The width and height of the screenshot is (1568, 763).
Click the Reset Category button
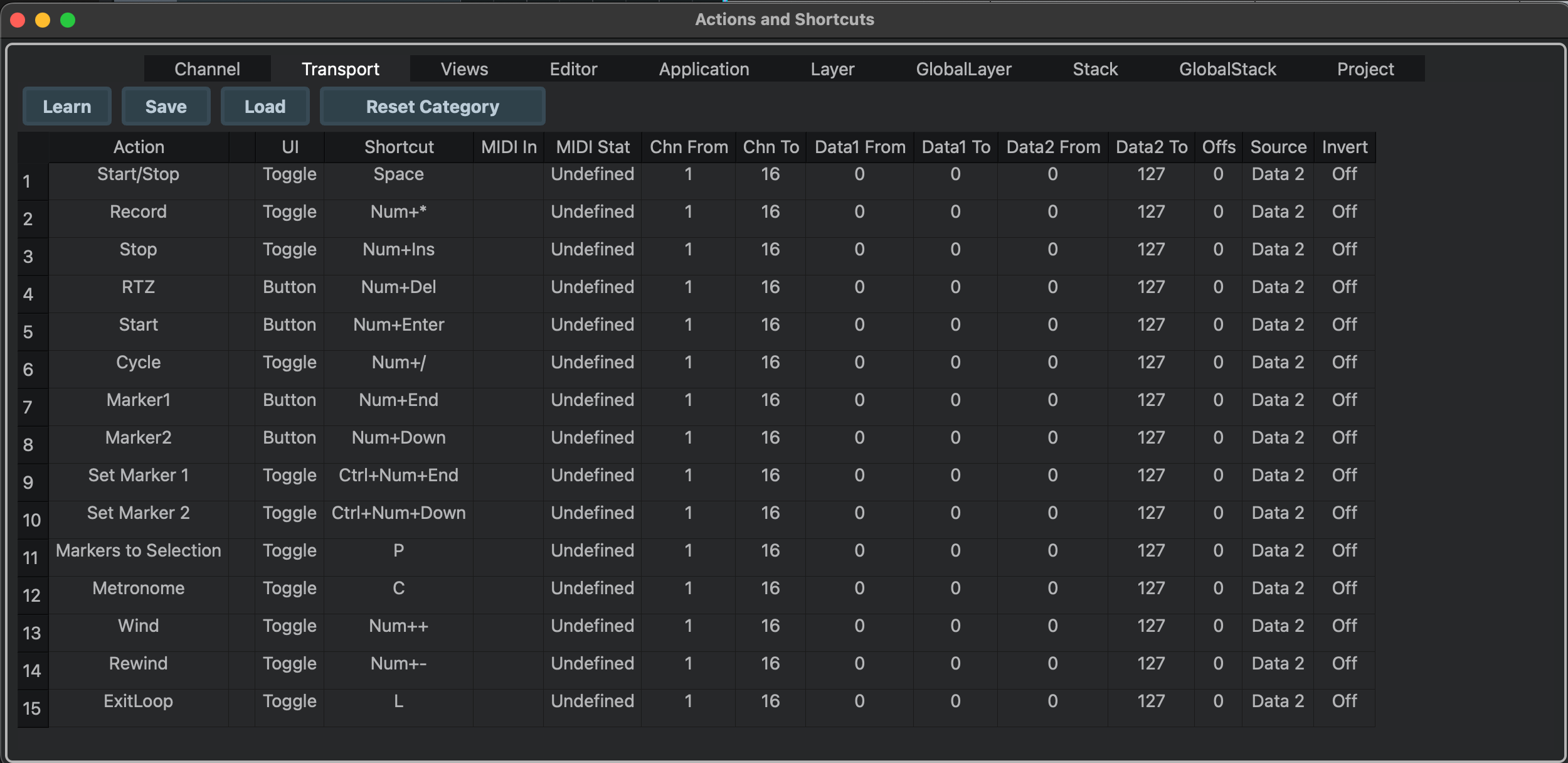click(x=432, y=107)
